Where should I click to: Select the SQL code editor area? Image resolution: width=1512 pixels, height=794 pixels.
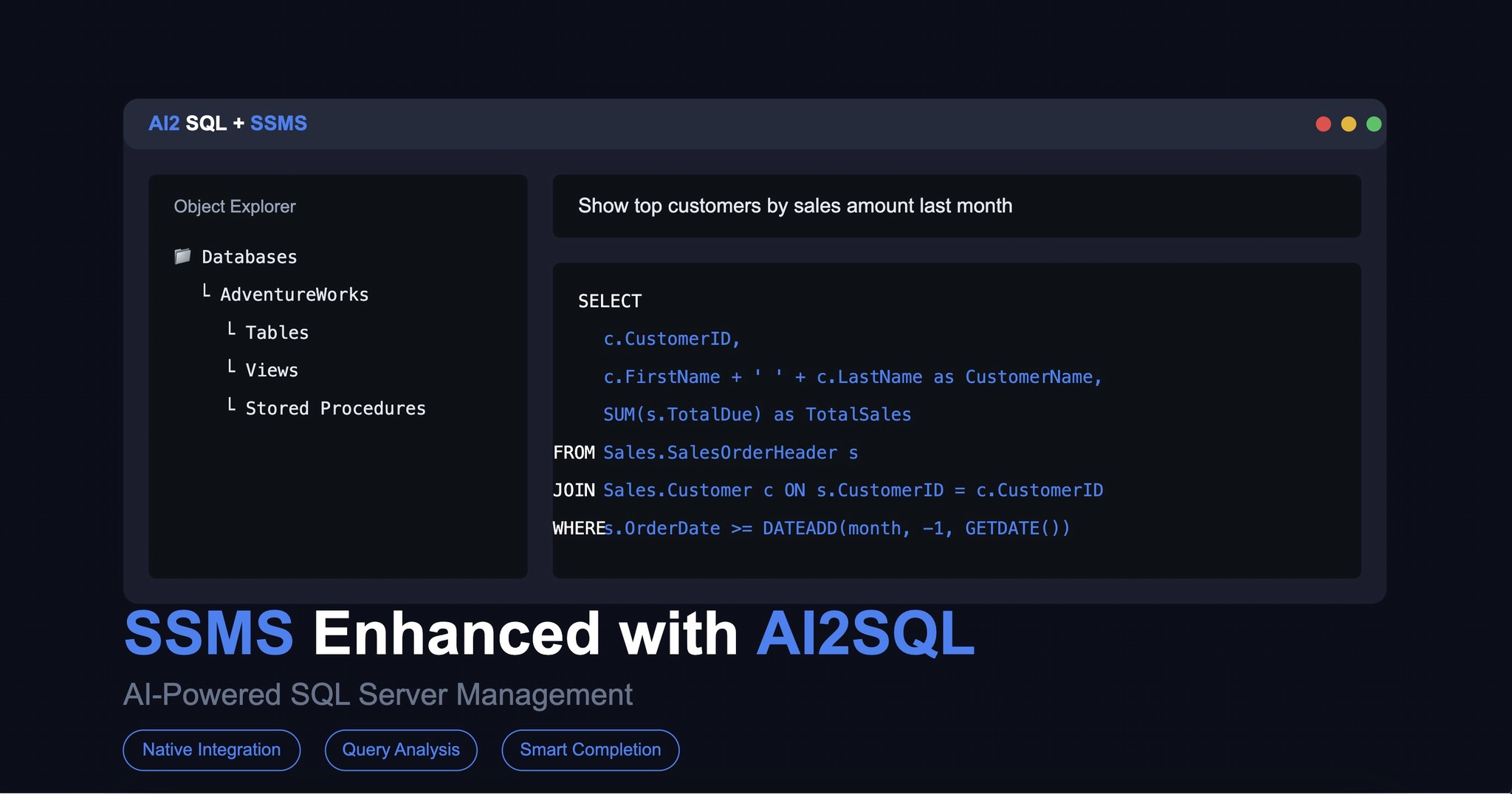pos(957,419)
